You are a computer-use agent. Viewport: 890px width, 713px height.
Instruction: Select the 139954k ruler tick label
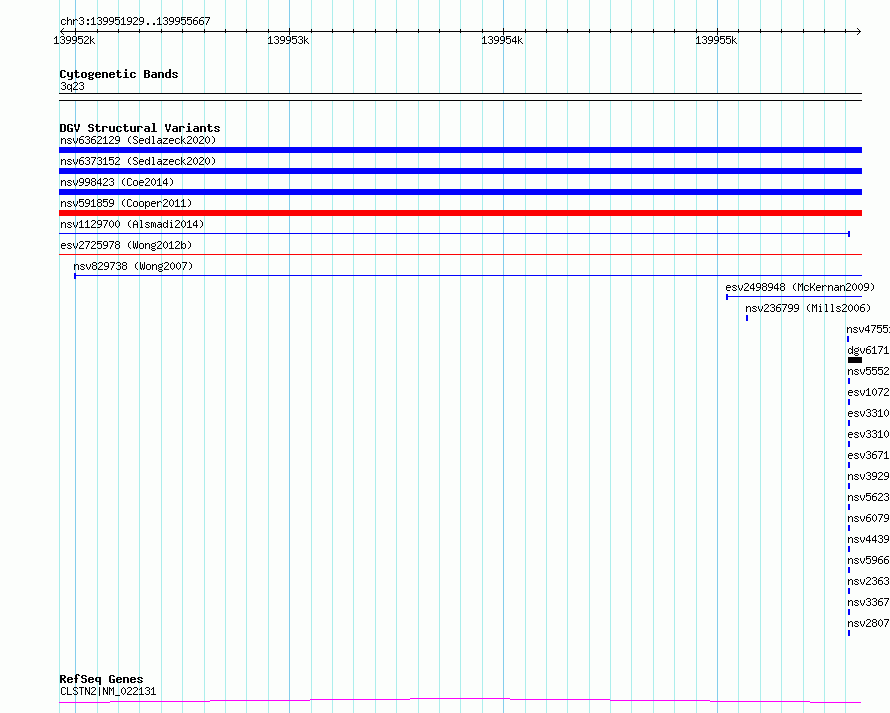pyautogui.click(x=502, y=40)
